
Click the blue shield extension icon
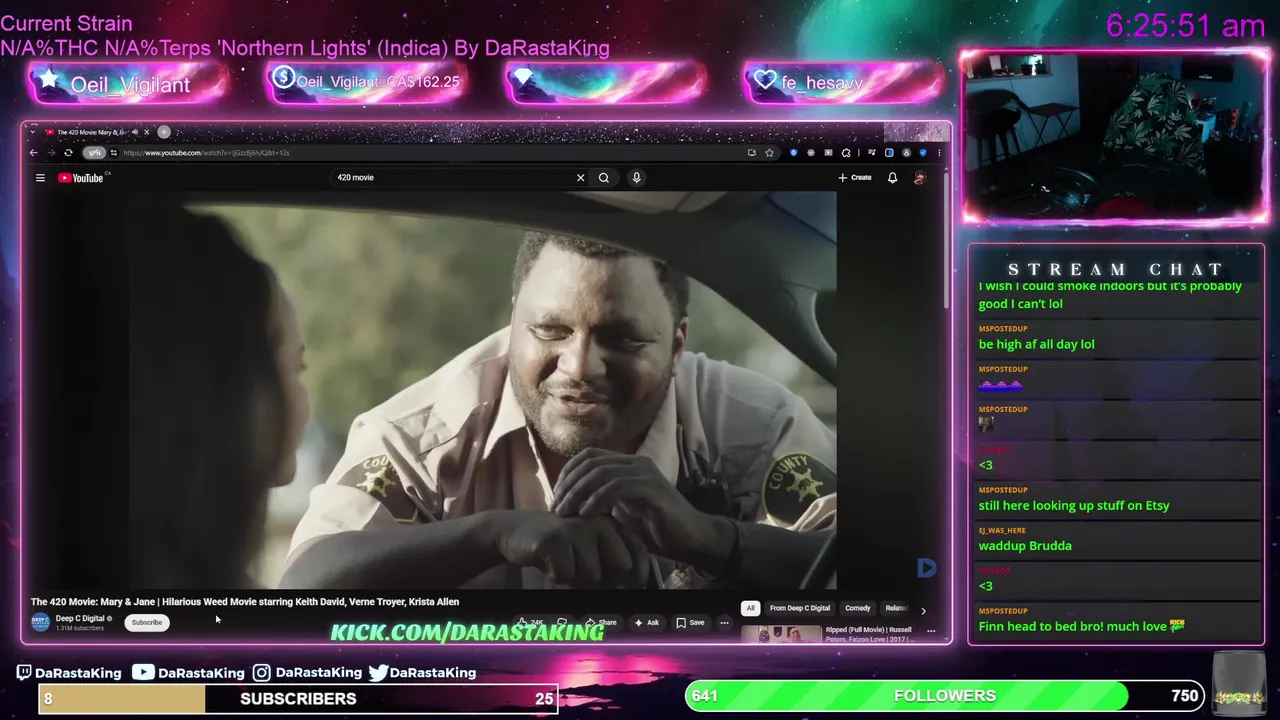[794, 153]
